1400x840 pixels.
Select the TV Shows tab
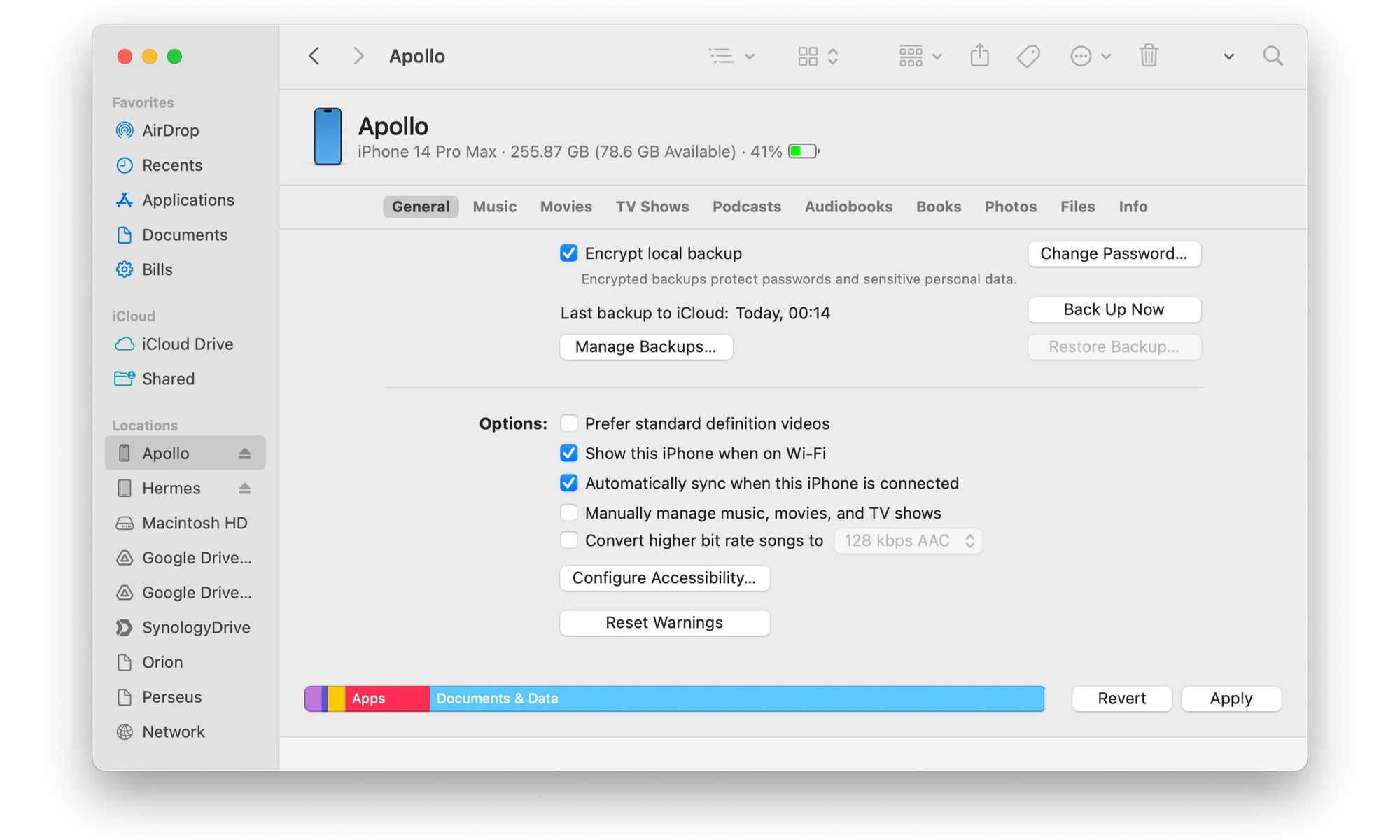(652, 206)
